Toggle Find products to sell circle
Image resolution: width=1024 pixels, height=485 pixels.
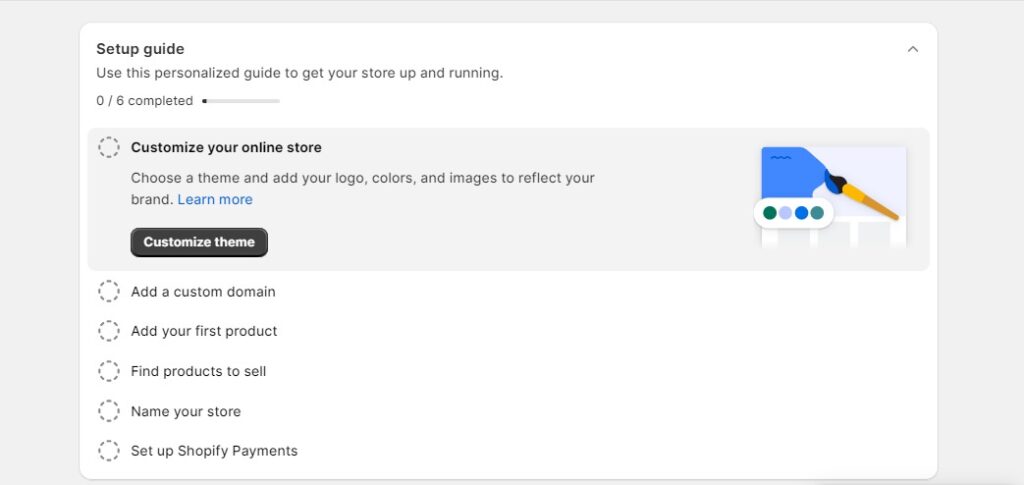(x=108, y=371)
